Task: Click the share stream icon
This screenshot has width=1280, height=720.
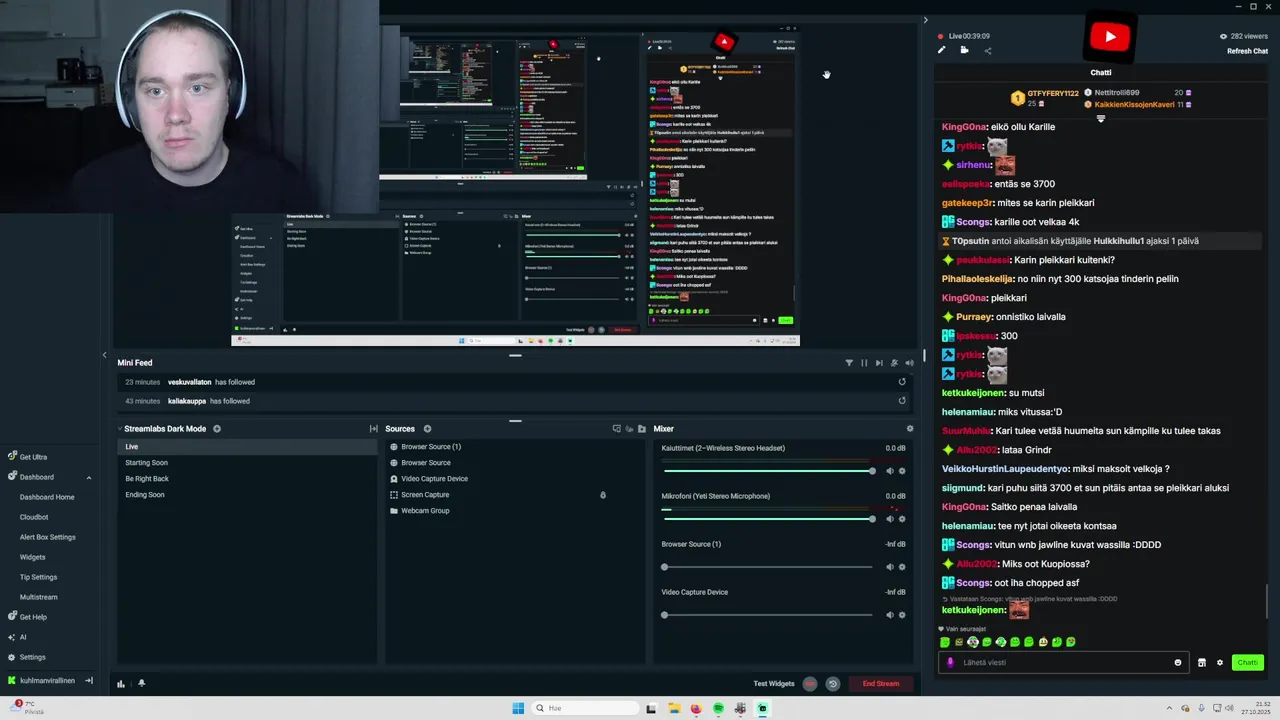Action: [x=988, y=50]
